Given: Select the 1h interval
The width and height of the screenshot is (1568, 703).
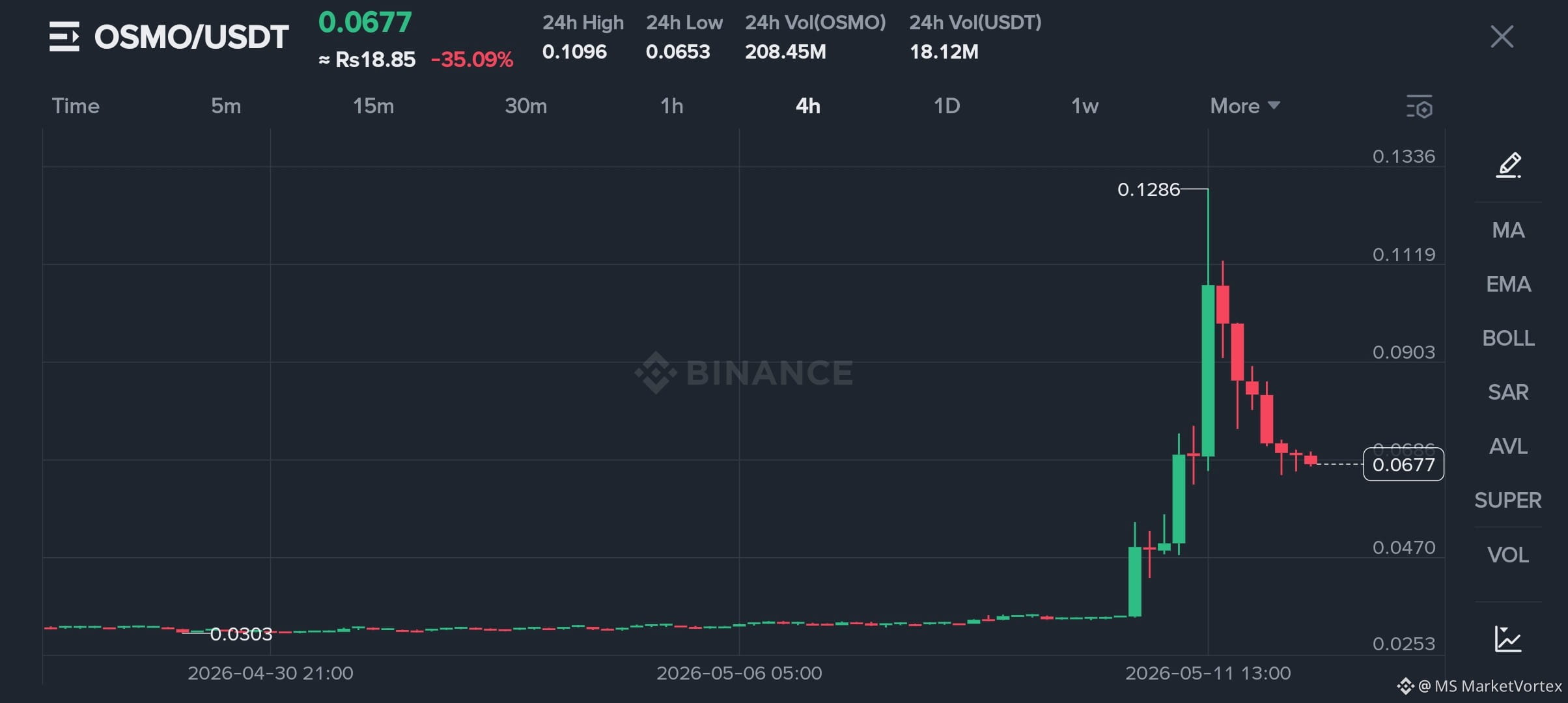Looking at the screenshot, I should 672,106.
